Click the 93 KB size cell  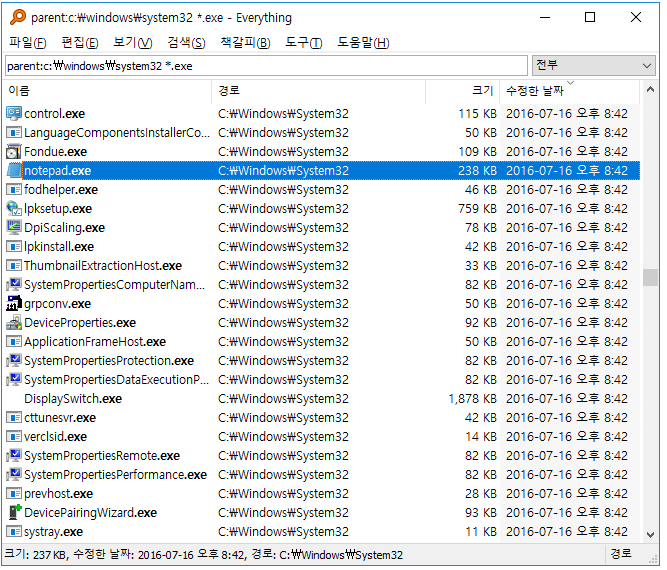point(481,513)
